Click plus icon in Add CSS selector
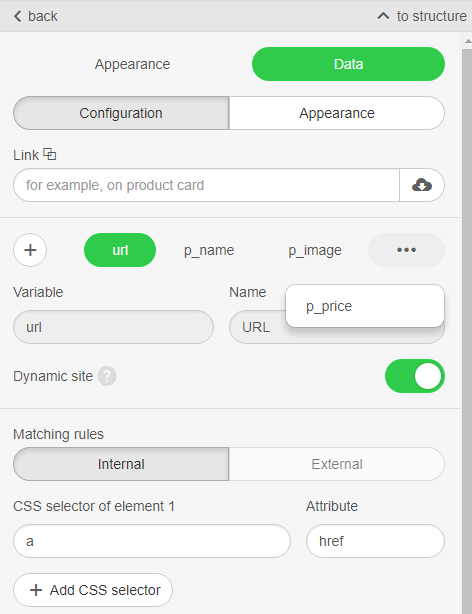 [36, 590]
